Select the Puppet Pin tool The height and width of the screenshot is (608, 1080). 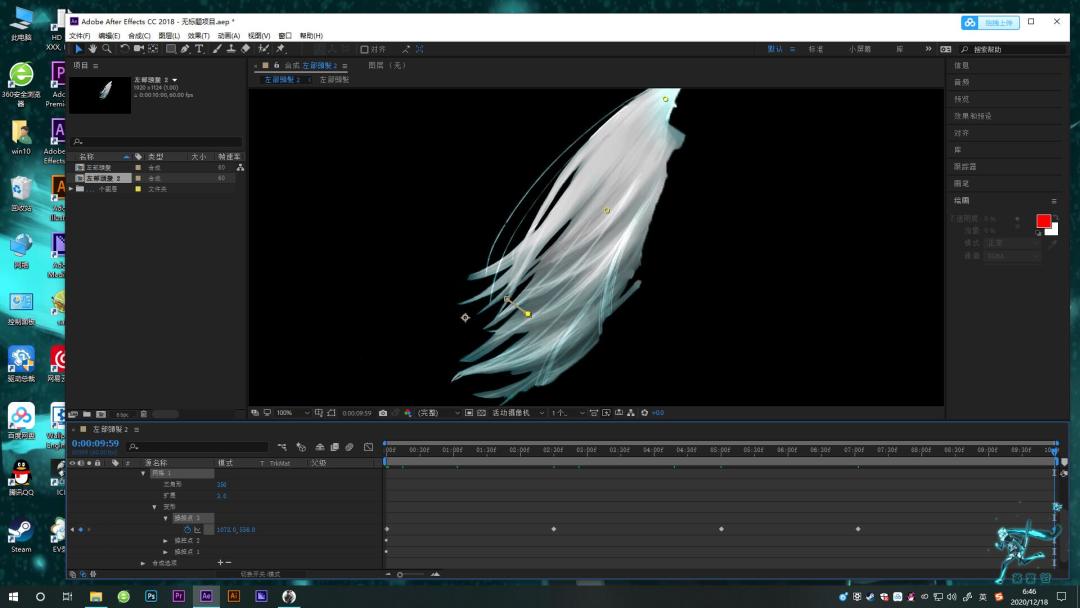coord(280,49)
